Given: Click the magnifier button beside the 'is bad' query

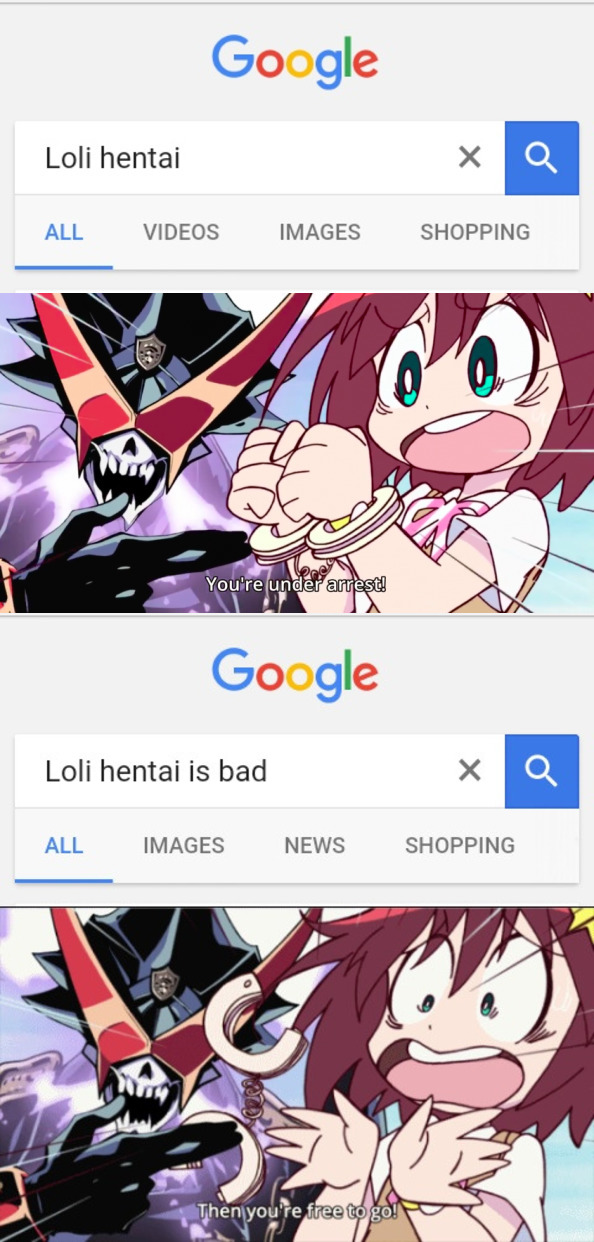Looking at the screenshot, I should [542, 771].
